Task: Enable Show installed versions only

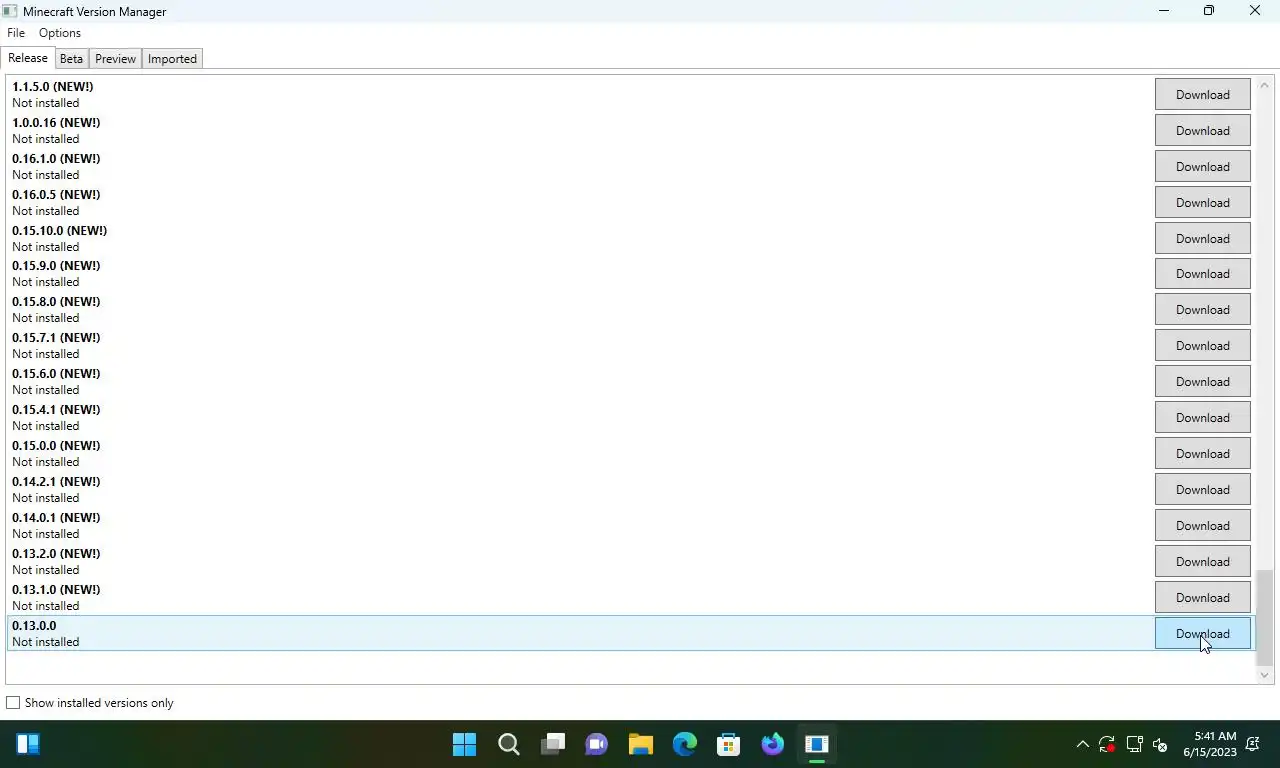Action: pyautogui.click(x=13, y=703)
